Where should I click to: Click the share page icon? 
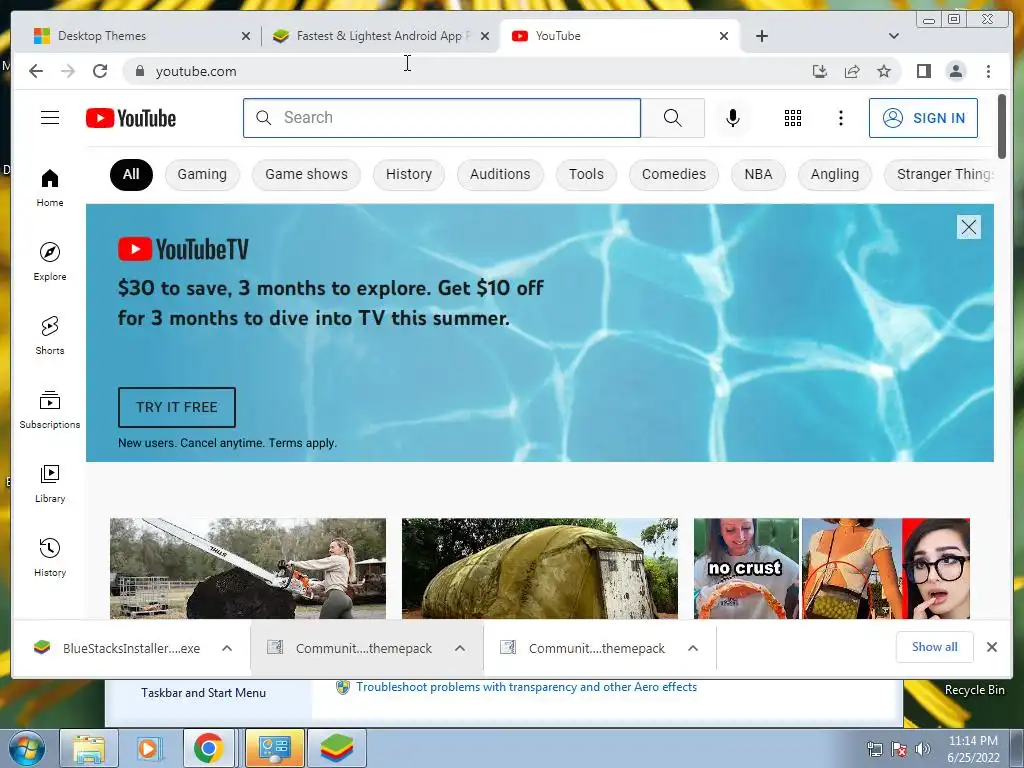tap(852, 71)
